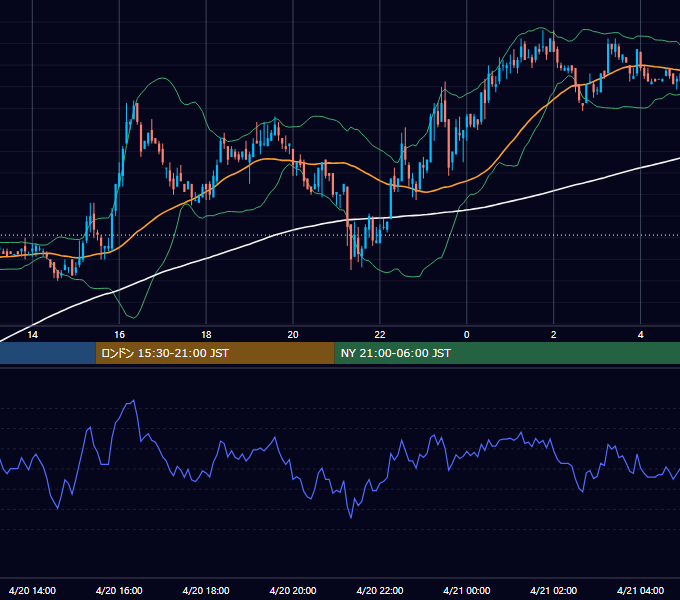Click the 14 hour label on the axis

(33, 335)
